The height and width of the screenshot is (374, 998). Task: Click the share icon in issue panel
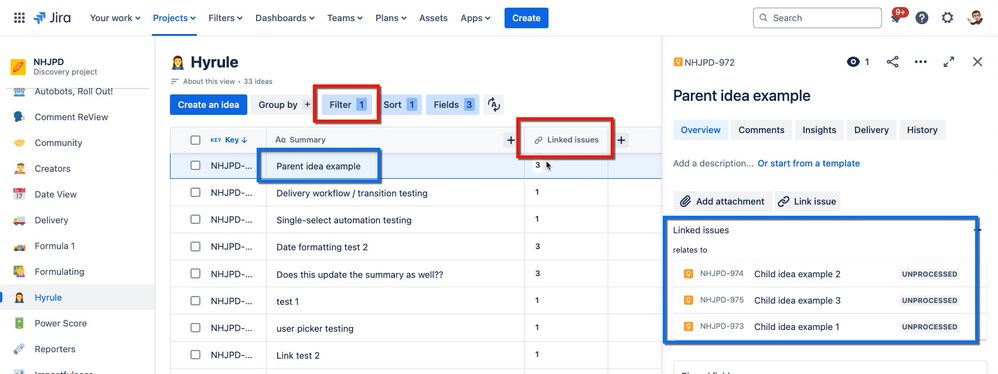click(x=892, y=62)
